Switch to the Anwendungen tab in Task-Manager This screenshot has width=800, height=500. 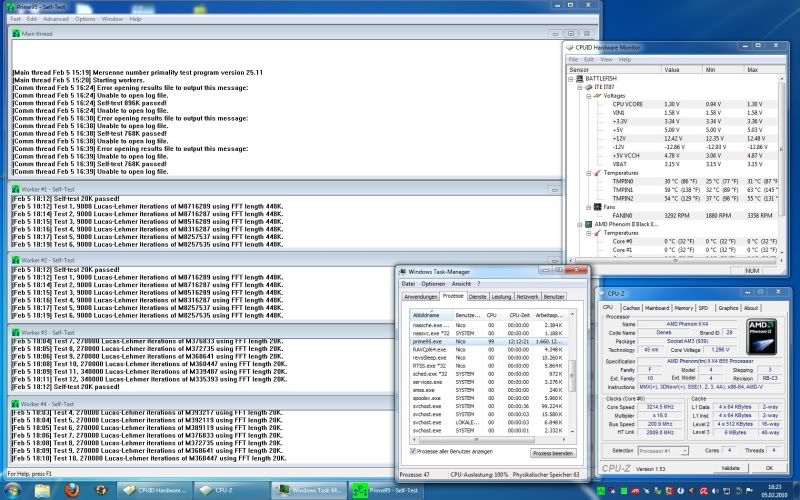point(420,296)
